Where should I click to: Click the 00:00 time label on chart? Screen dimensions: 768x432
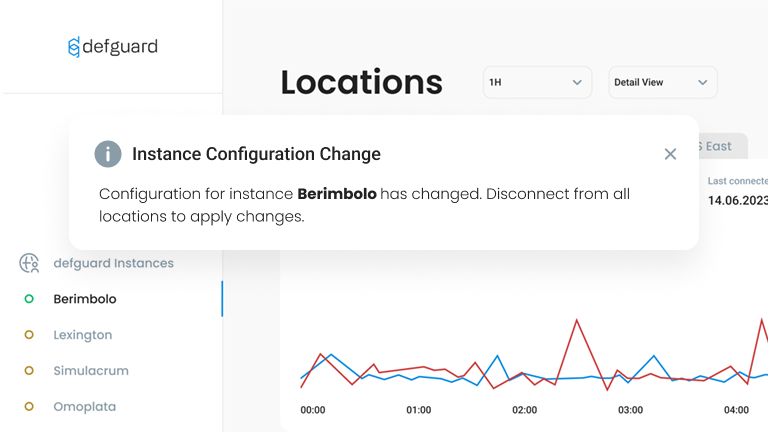coord(313,410)
